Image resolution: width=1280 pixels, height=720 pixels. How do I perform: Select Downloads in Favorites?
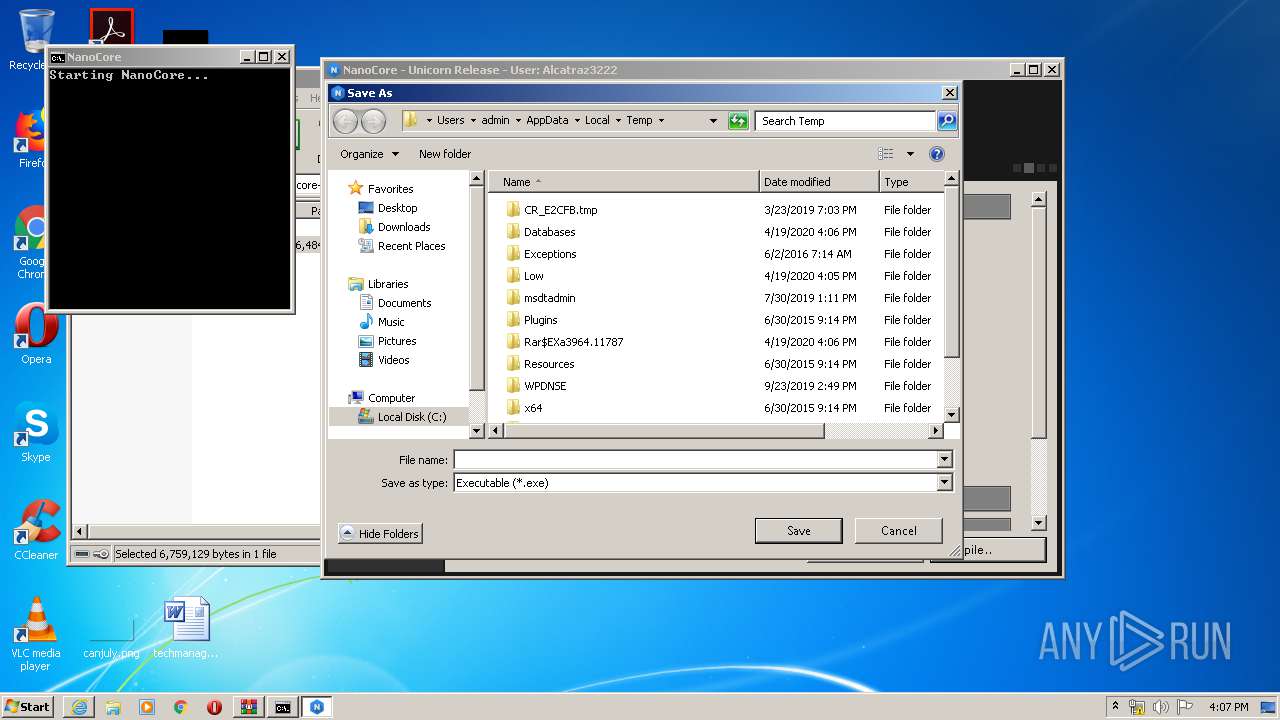tap(394, 227)
